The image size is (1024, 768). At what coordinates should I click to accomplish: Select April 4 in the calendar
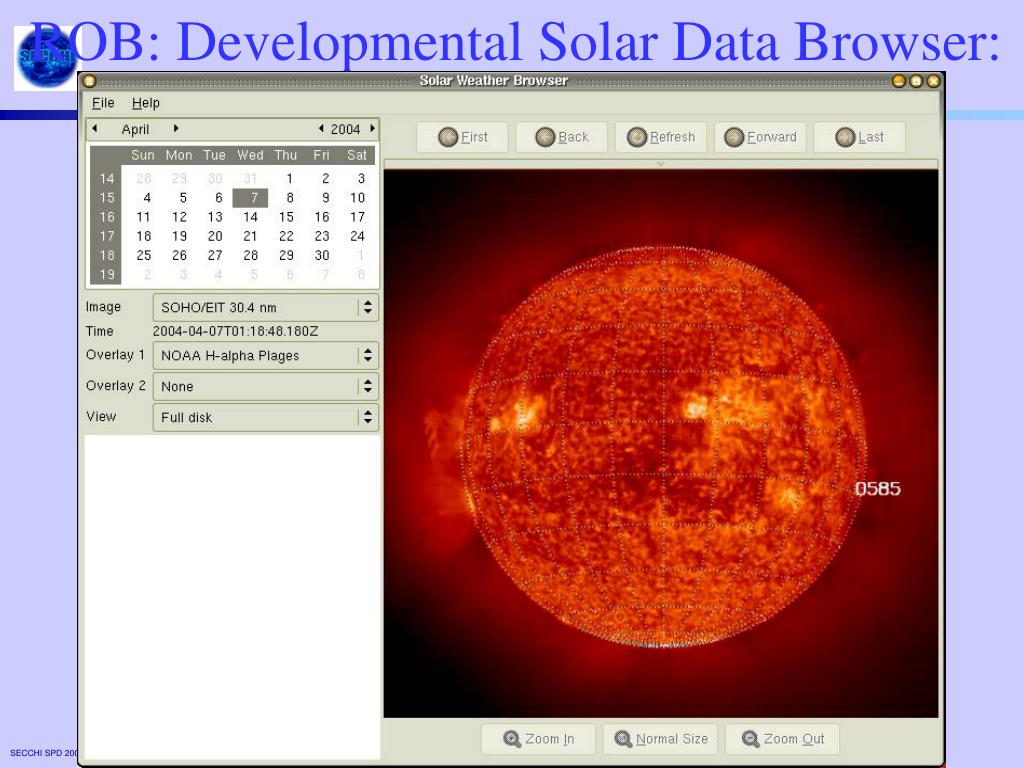(x=147, y=198)
